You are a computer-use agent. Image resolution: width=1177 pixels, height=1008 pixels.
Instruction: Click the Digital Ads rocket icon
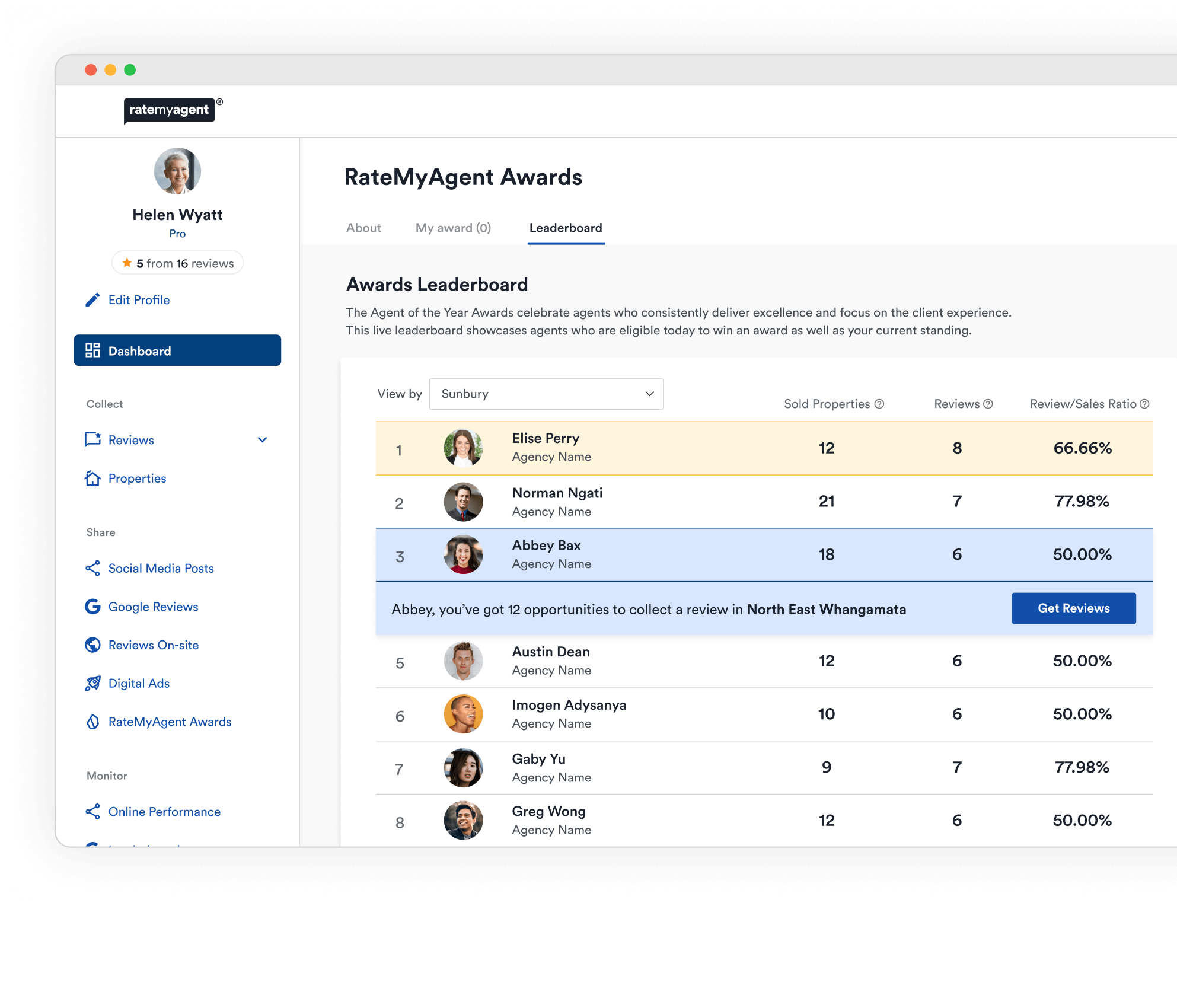(92, 684)
